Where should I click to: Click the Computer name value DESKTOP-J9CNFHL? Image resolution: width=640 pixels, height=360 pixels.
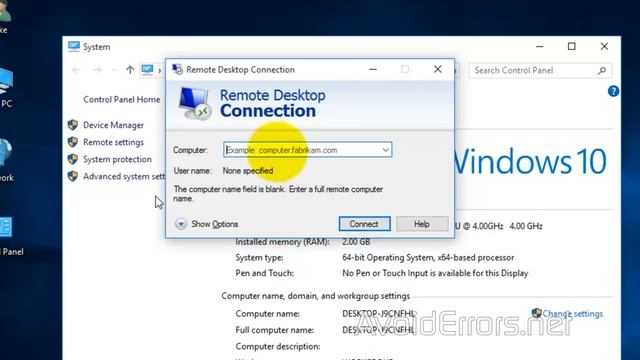tap(379, 314)
